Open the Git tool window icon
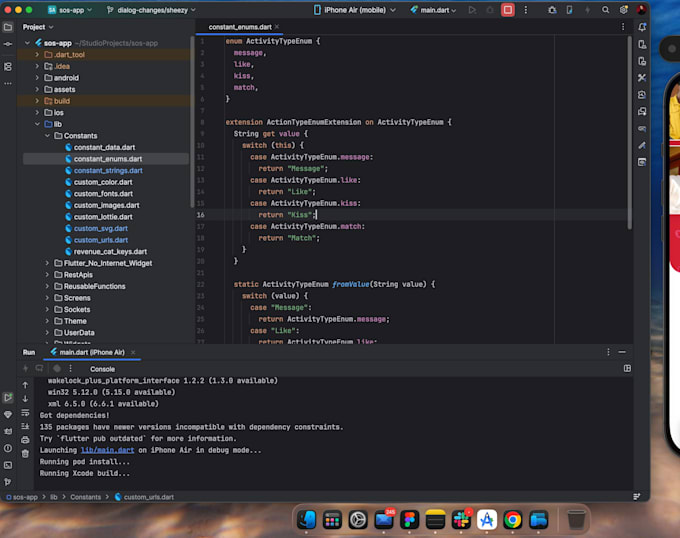680x538 pixels. (8, 482)
